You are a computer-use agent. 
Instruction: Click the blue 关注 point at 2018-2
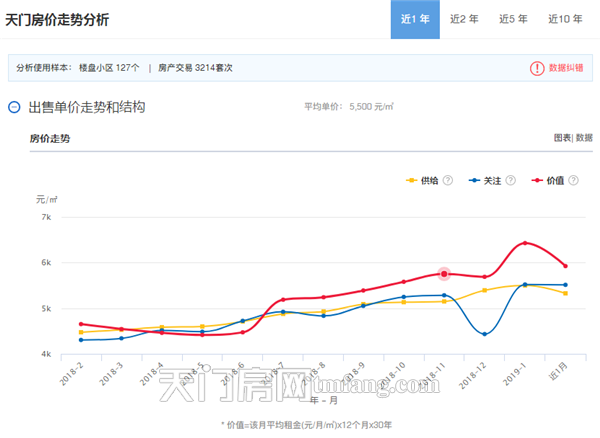pyautogui.click(x=81, y=340)
